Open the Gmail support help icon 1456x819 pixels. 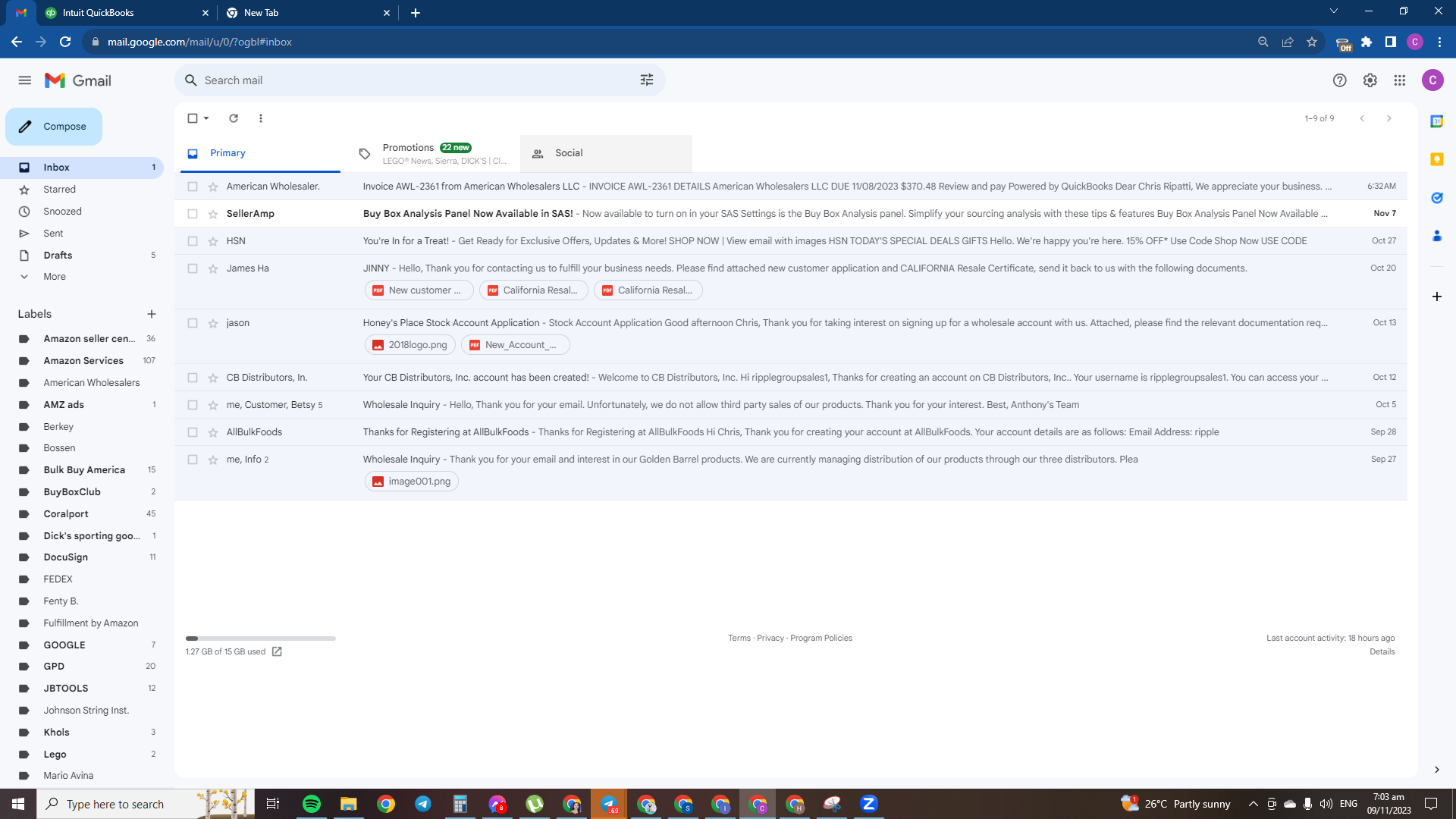[x=1340, y=80]
